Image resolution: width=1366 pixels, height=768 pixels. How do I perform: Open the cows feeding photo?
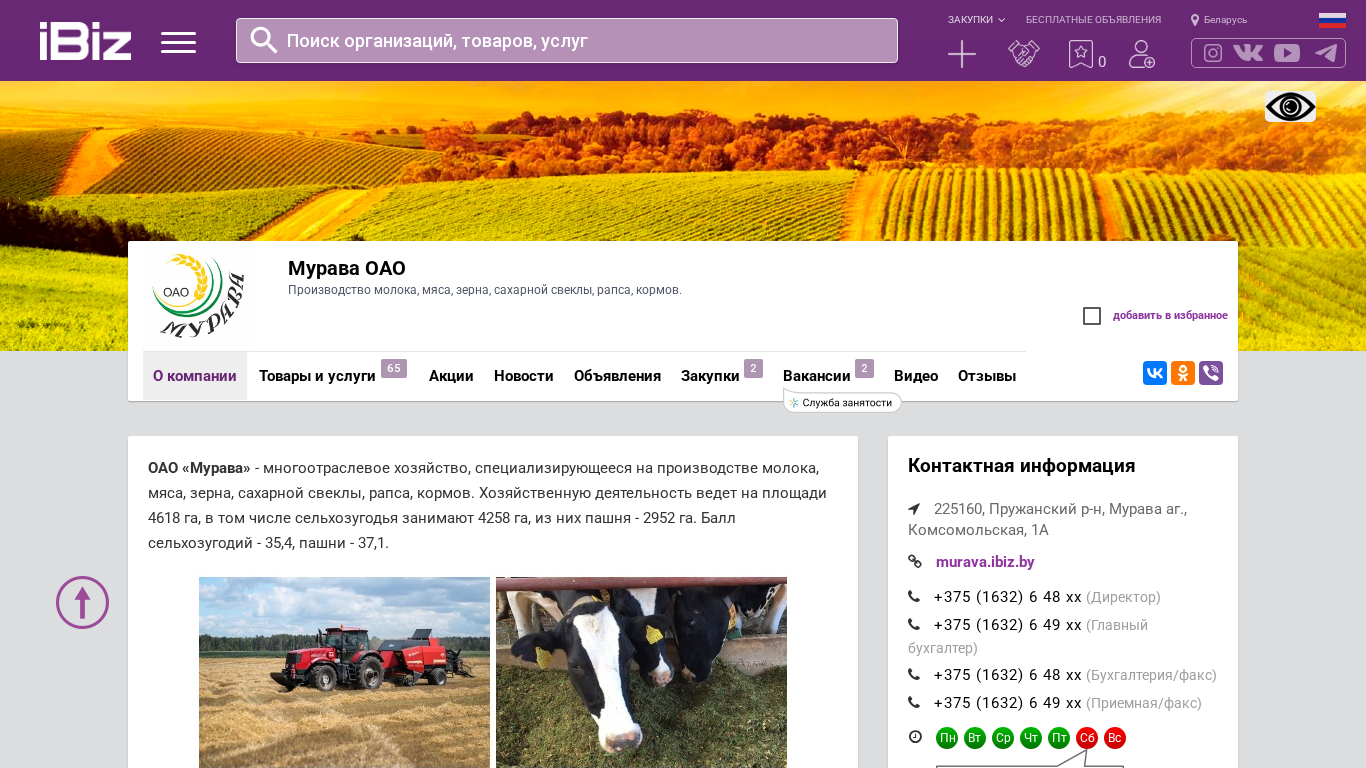(x=641, y=672)
